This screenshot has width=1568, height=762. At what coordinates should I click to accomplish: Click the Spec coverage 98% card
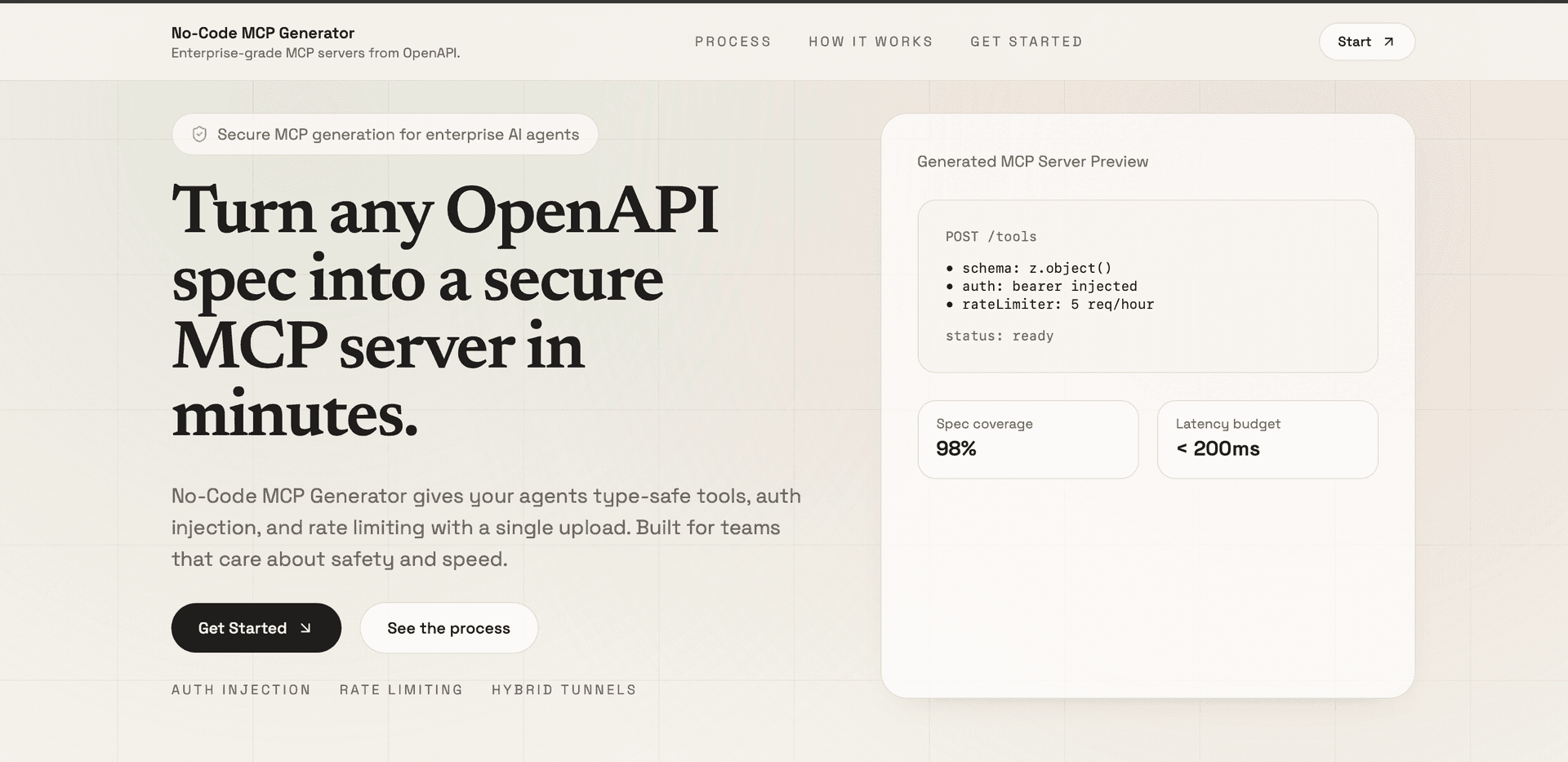[1027, 439]
